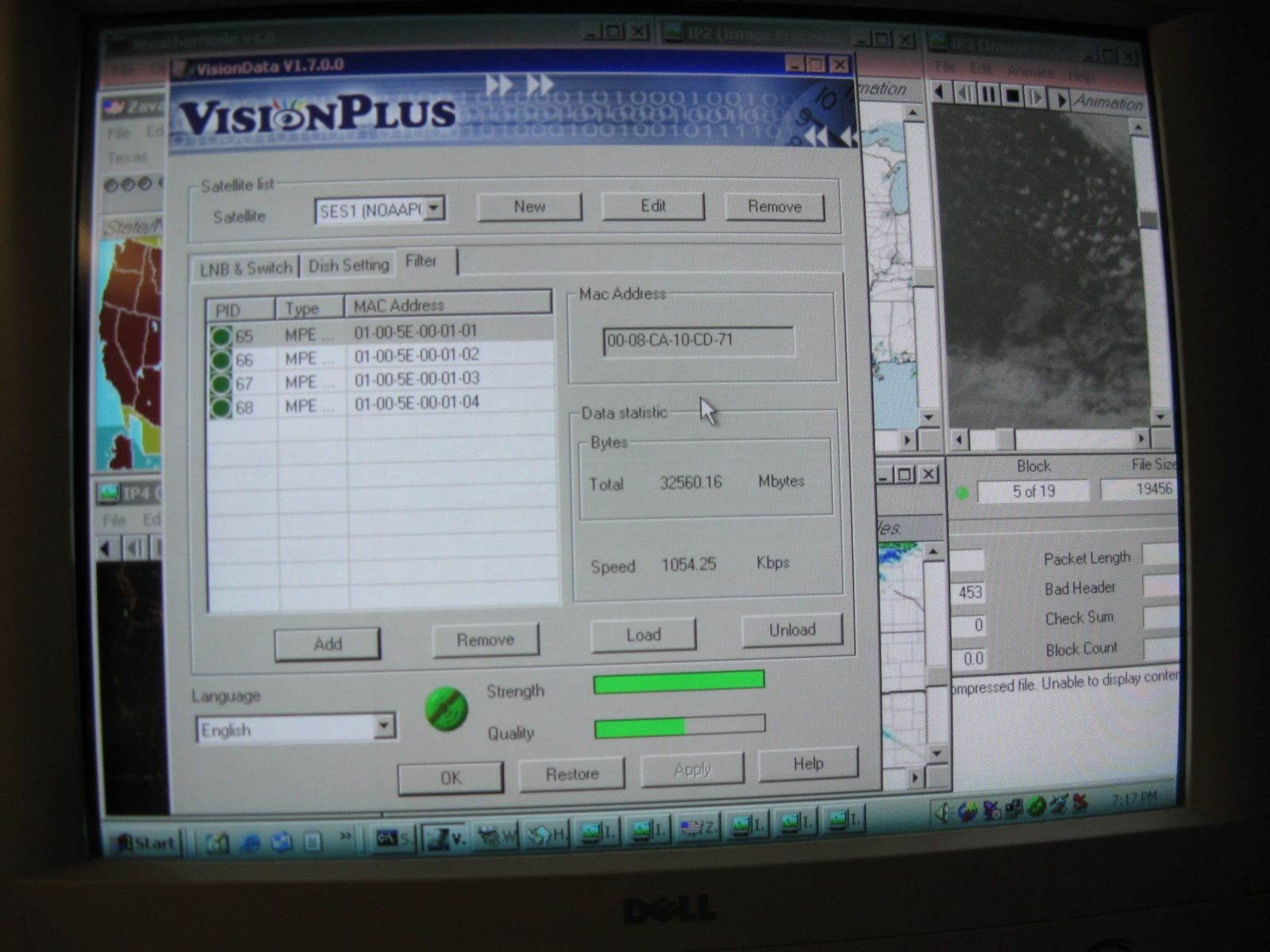This screenshot has height=952, width=1270.
Task: Click the round green signal lock indicator
Action: click(x=446, y=708)
